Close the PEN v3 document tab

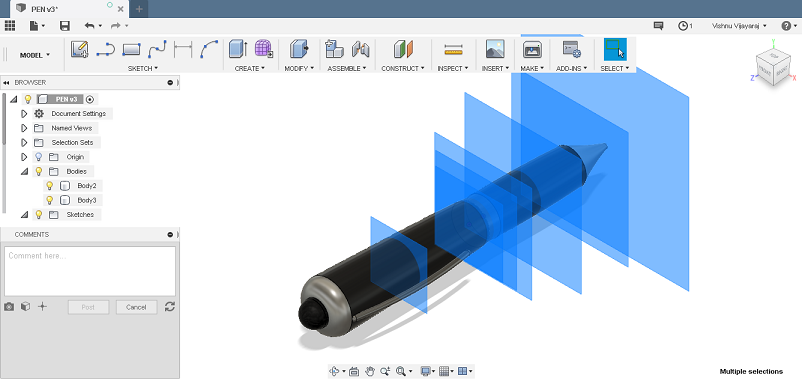tap(121, 9)
